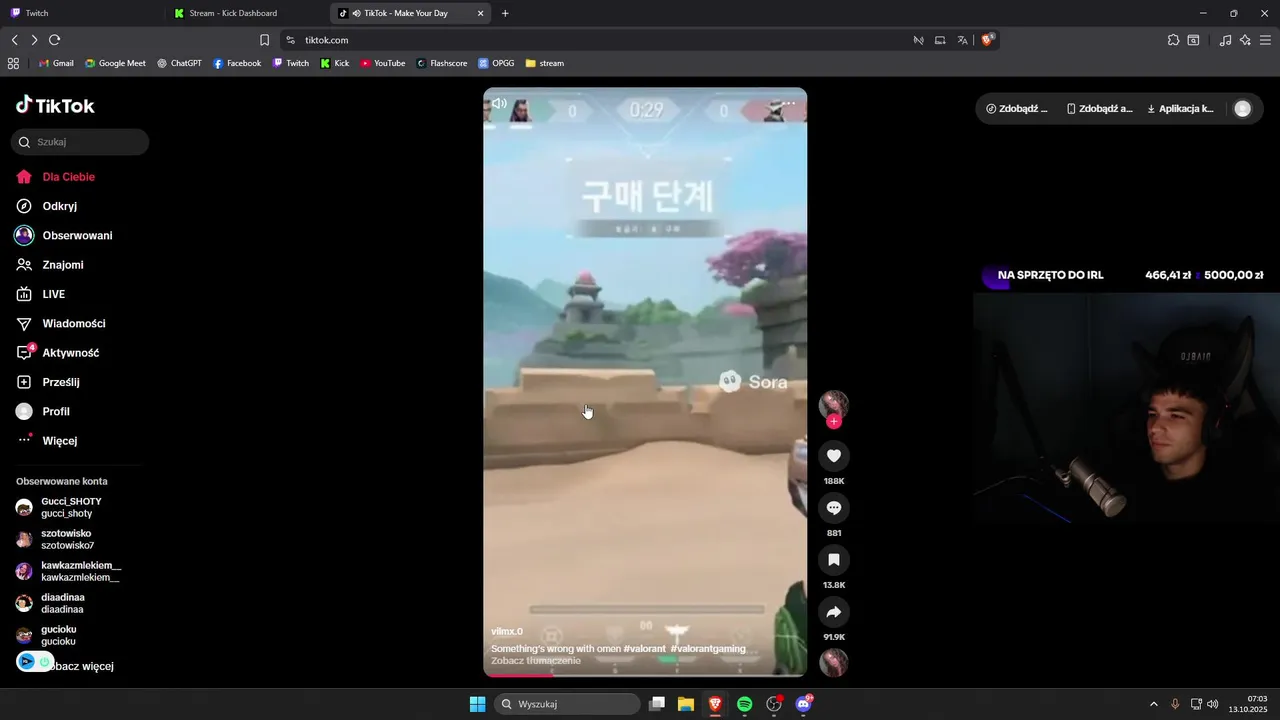Open the Brave playlist music note icon

[x=1225, y=40]
